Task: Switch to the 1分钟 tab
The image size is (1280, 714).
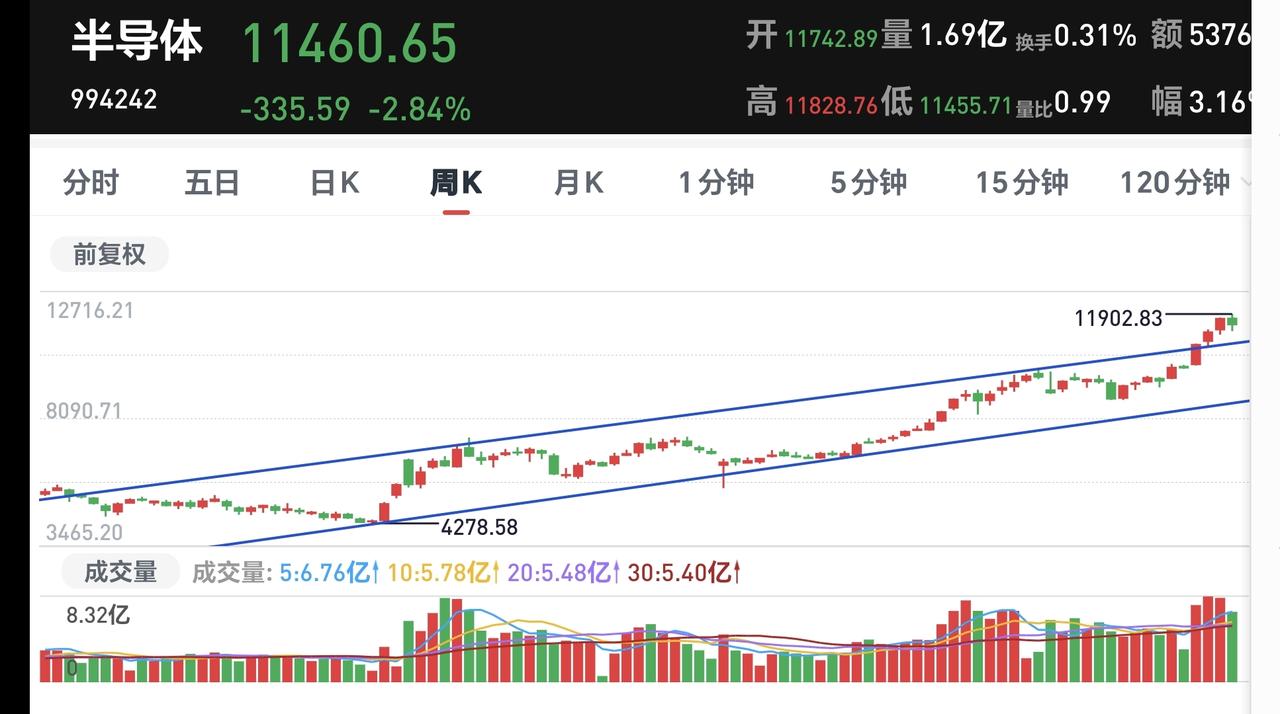Action: pos(716,183)
